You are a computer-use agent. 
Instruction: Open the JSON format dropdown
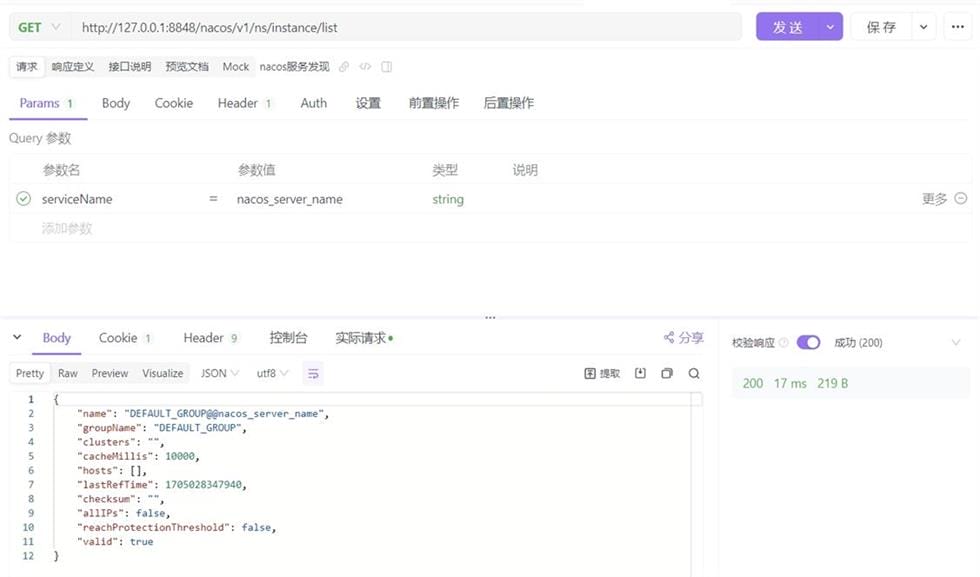(x=220, y=373)
